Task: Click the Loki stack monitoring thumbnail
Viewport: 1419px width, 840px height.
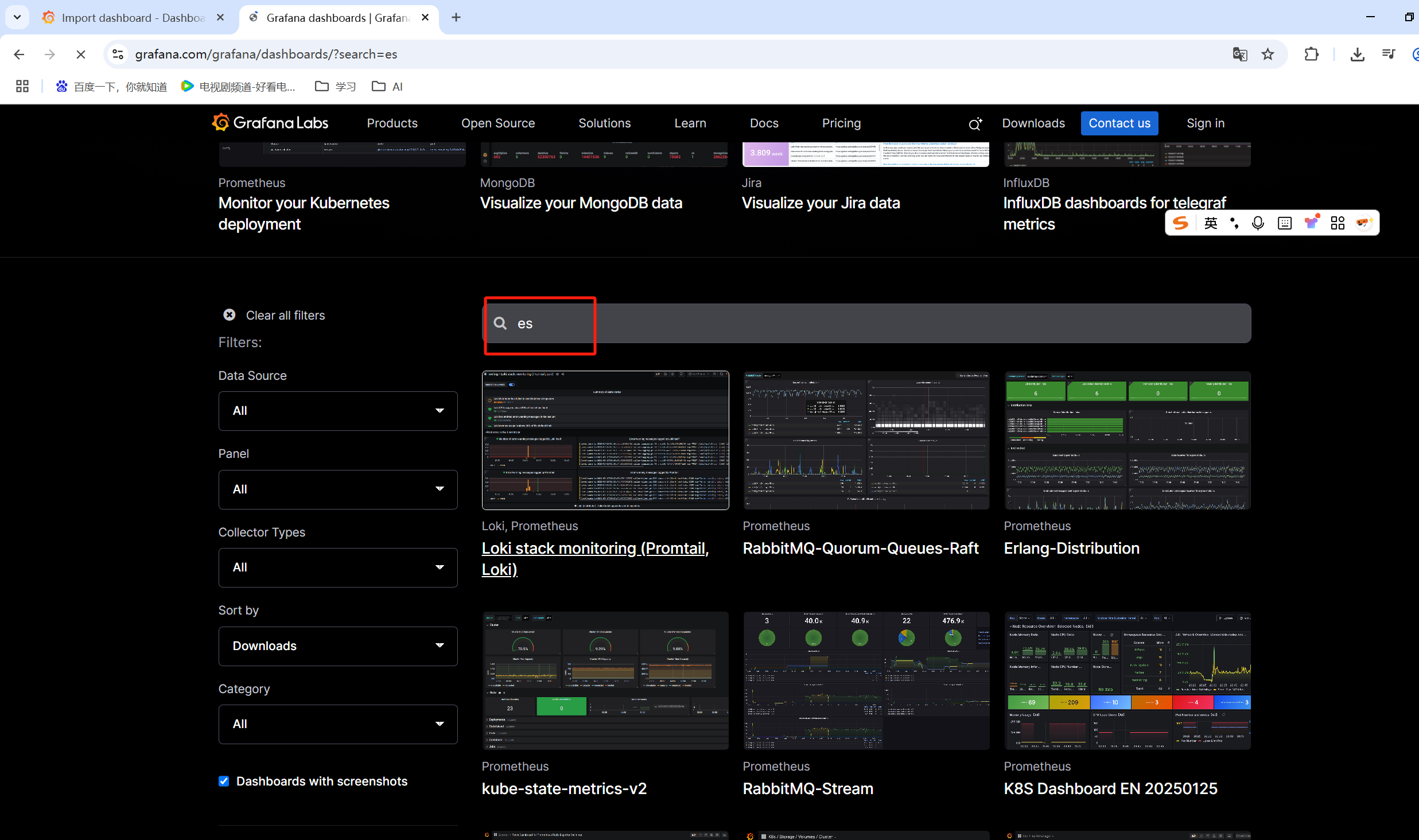Action: [x=605, y=440]
